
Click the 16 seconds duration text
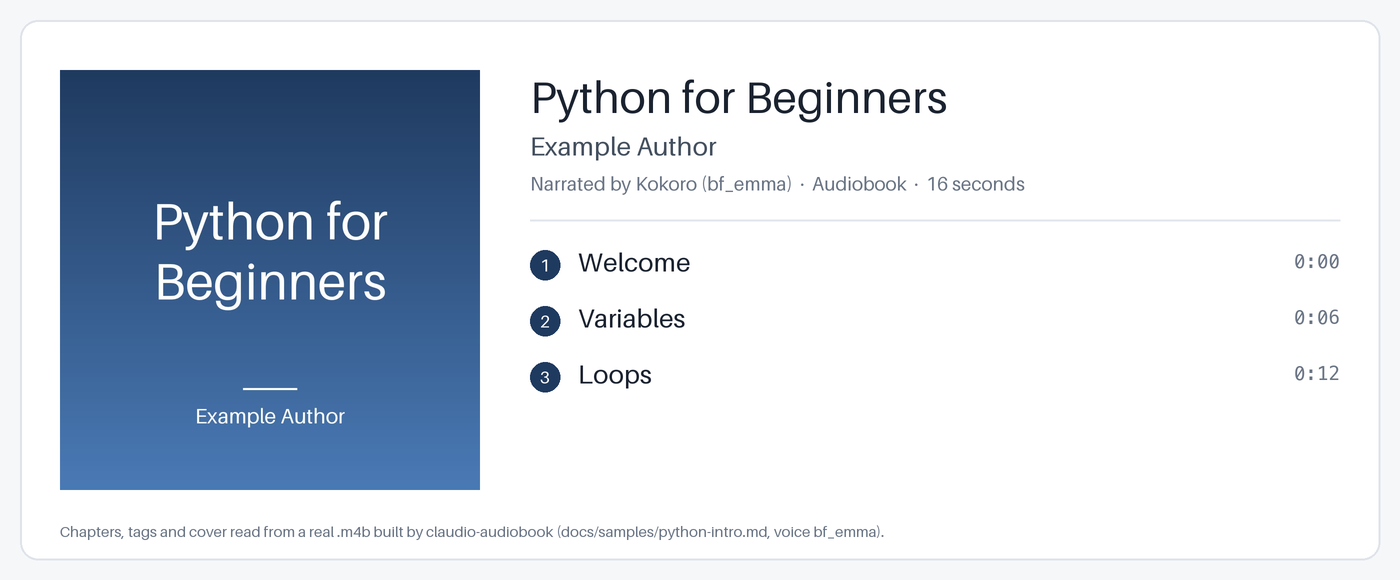[x=976, y=184]
